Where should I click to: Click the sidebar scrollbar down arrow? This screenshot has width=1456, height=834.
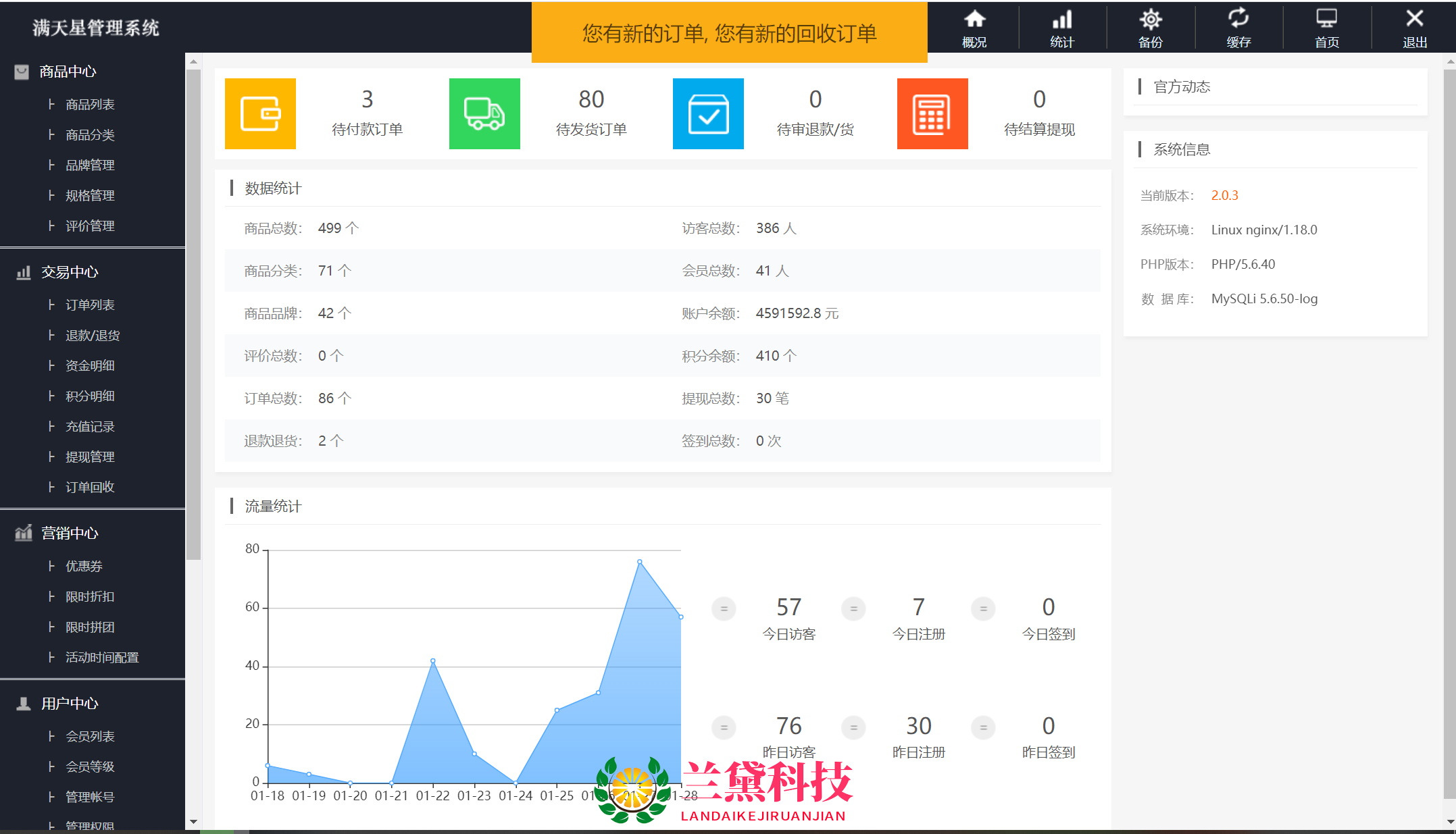(193, 822)
